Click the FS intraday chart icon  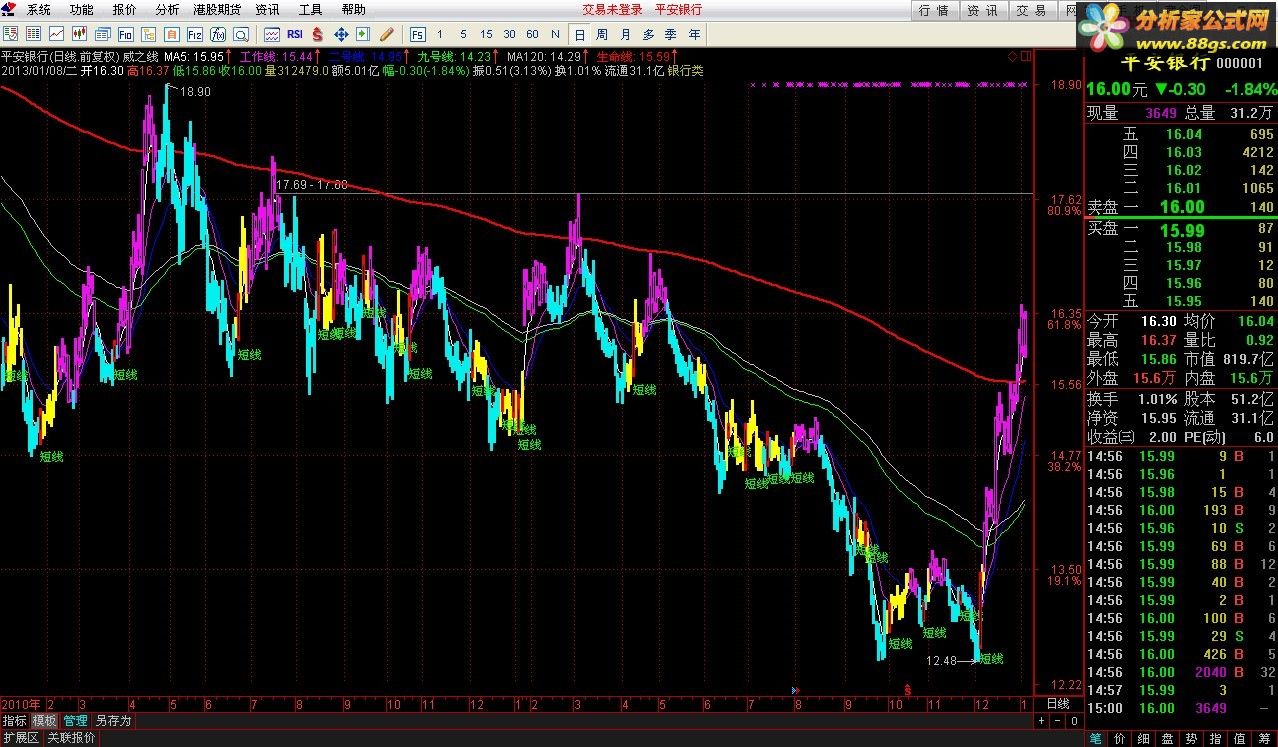point(417,34)
